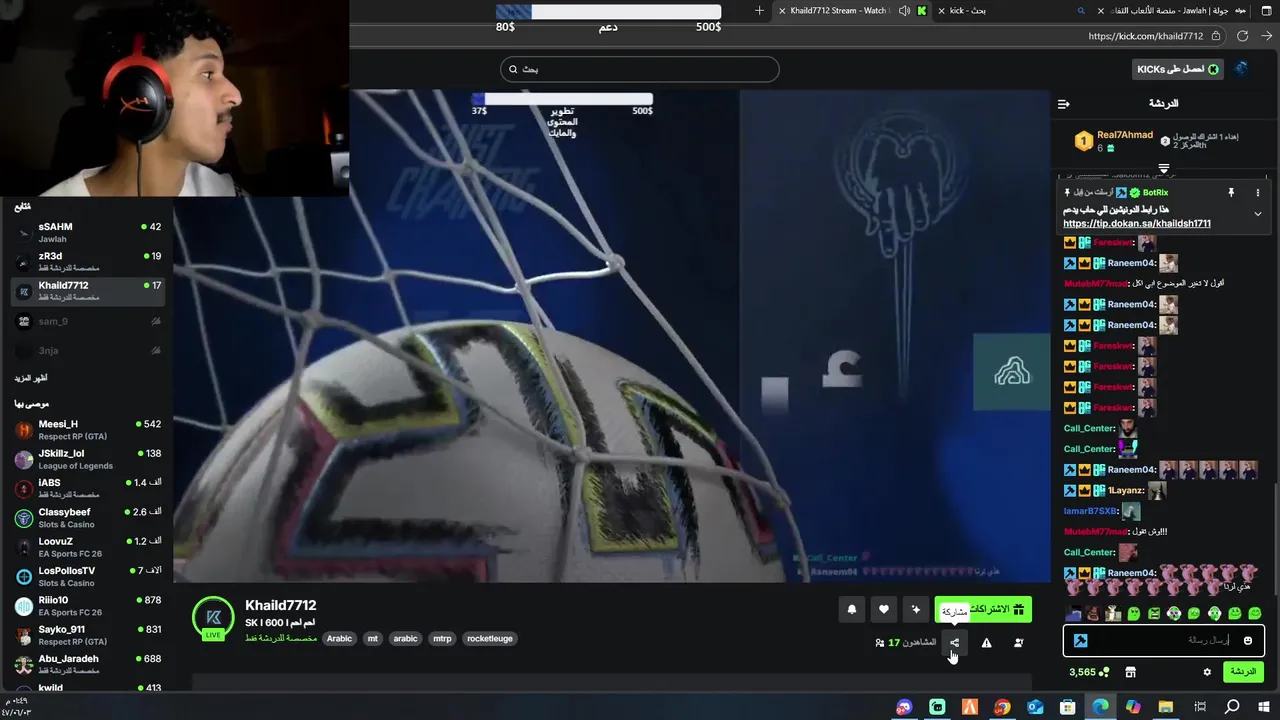Viewport: 1280px width, 720px height.
Task: Open sSAHM channel in sidebar
Action: tap(88, 232)
